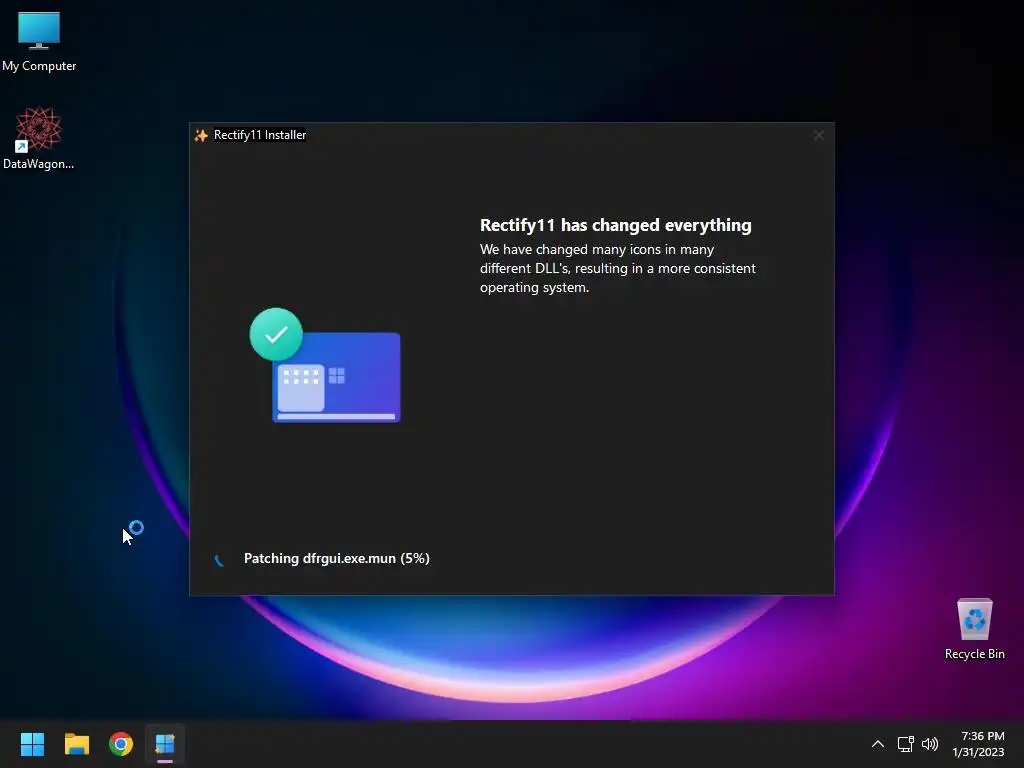Launch Google Chrome from taskbar
The image size is (1024, 768).
point(121,744)
